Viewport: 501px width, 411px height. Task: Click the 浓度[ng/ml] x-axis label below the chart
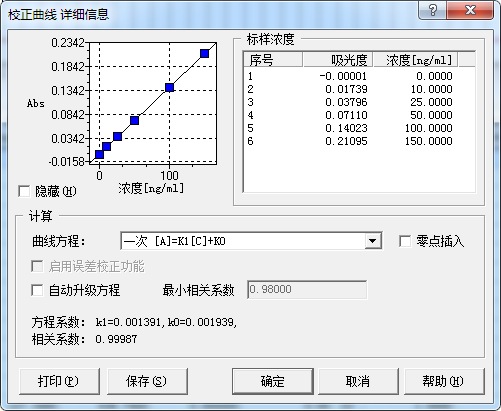(151, 188)
